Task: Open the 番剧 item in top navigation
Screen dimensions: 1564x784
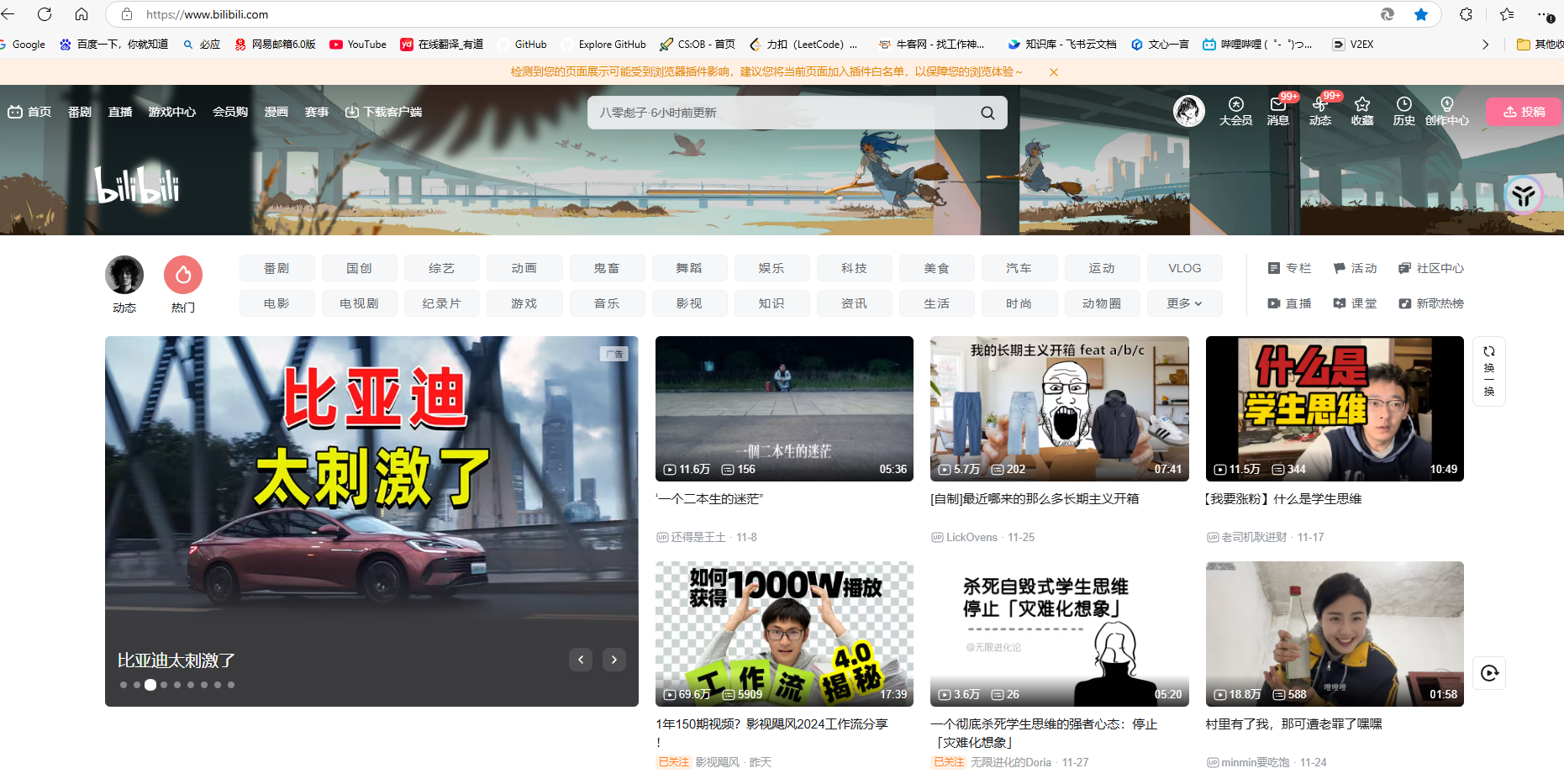Action: coord(80,112)
